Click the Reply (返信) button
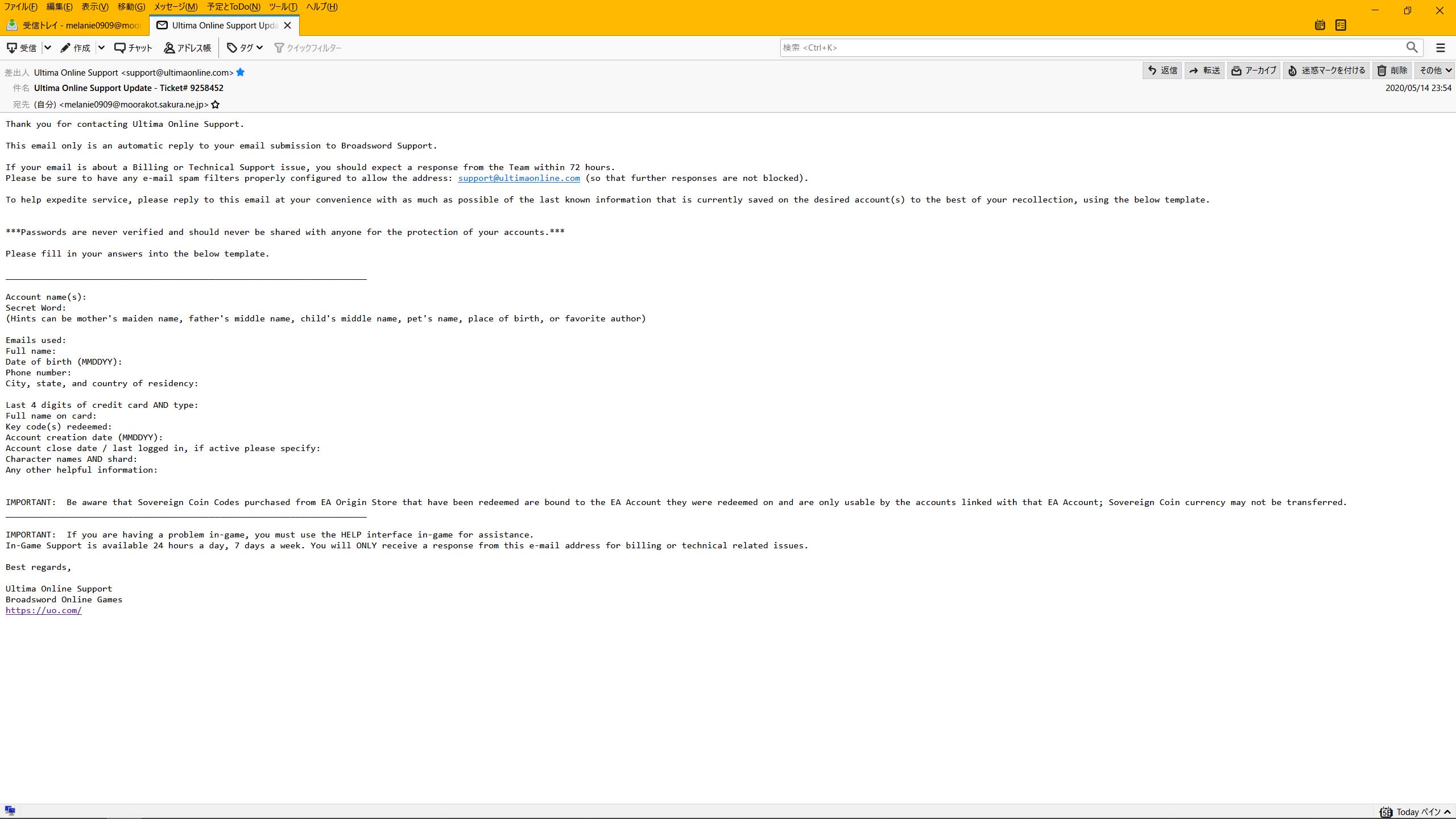Screen dimensions: 1456x819 pyautogui.click(x=1162, y=71)
